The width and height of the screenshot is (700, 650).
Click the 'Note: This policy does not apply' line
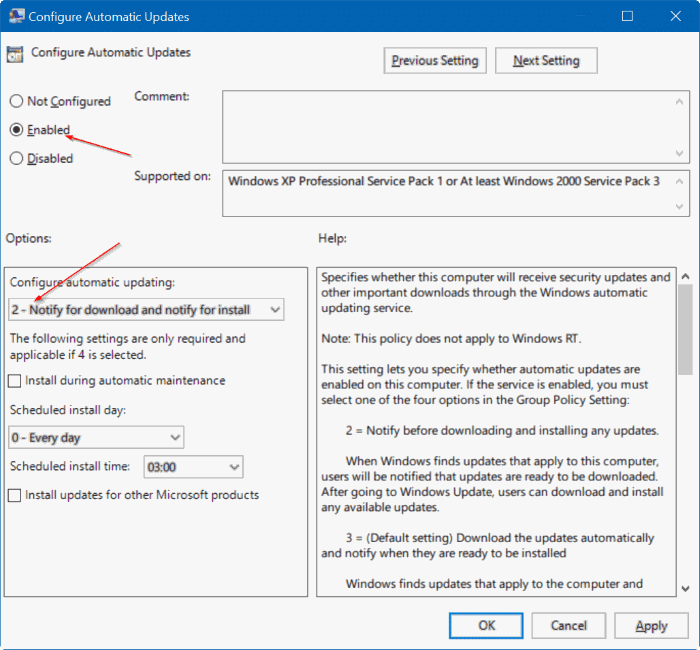point(451,338)
